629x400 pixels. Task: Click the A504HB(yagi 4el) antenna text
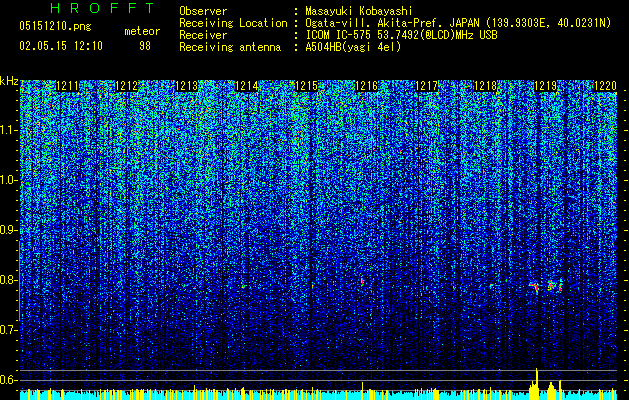point(353,47)
